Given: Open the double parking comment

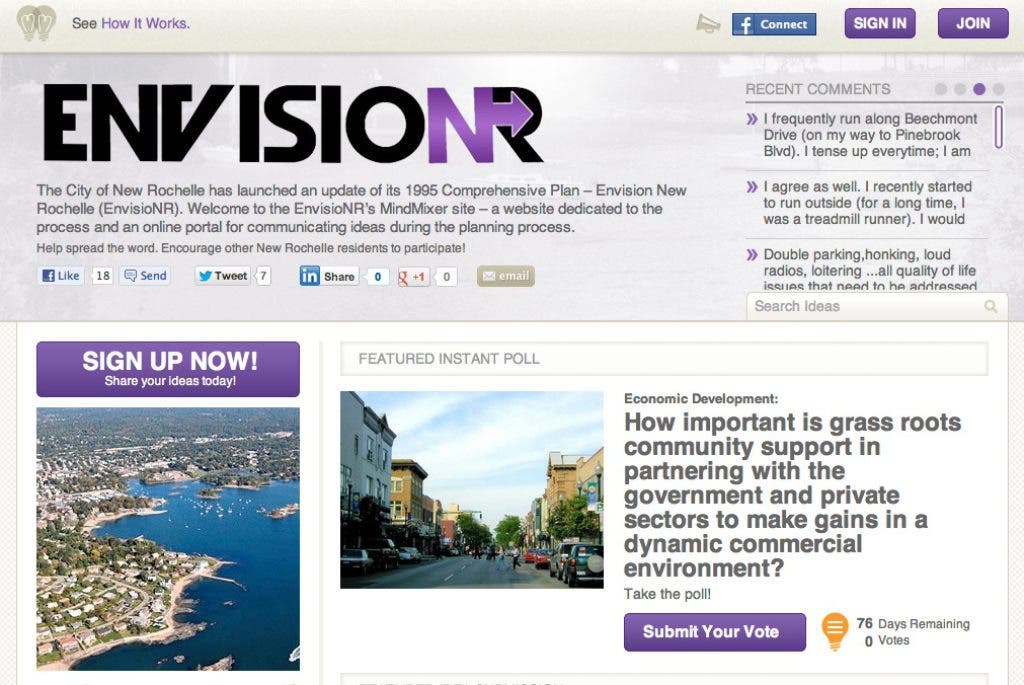Looking at the screenshot, I should click(x=868, y=270).
